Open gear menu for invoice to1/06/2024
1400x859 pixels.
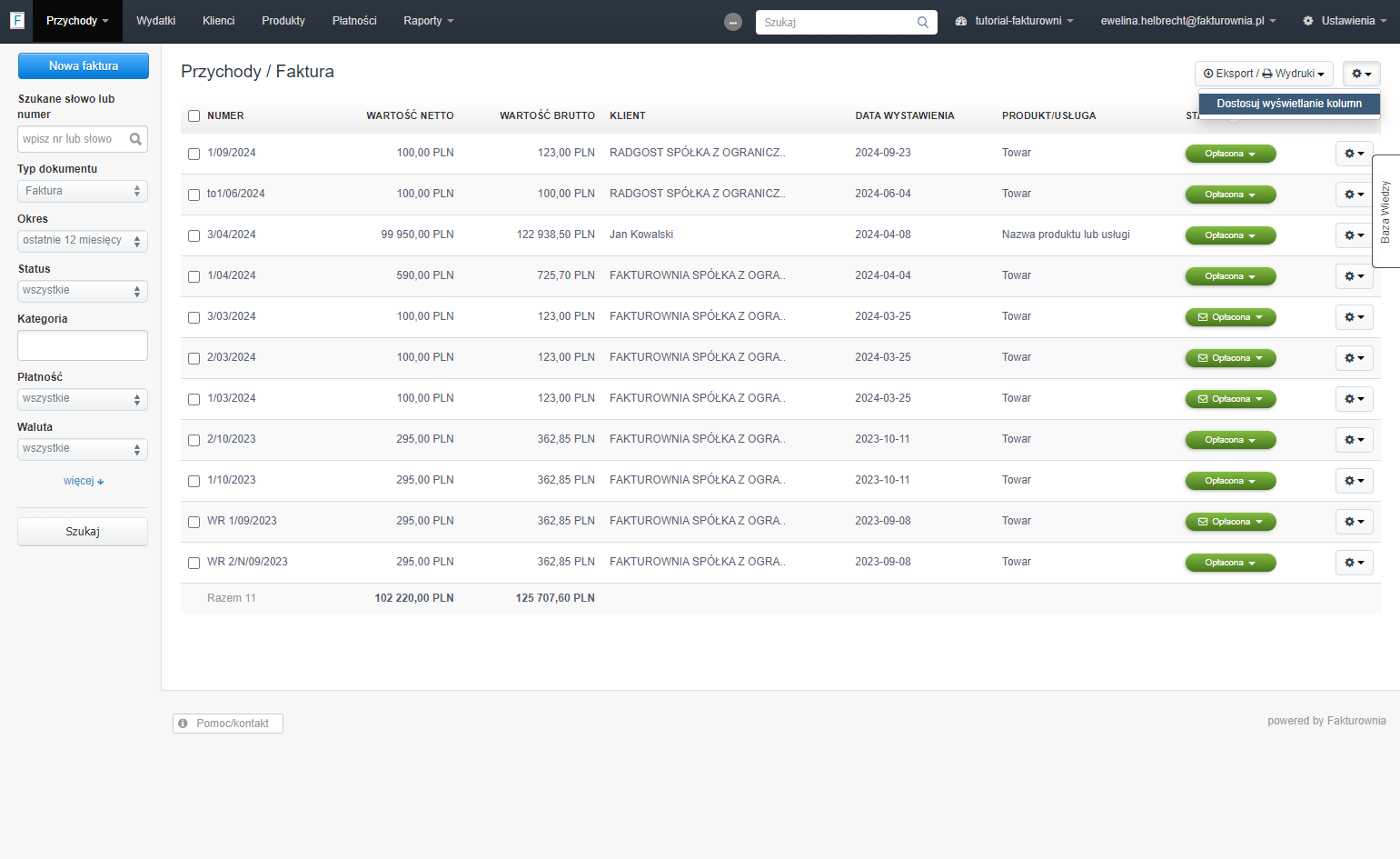click(1354, 195)
